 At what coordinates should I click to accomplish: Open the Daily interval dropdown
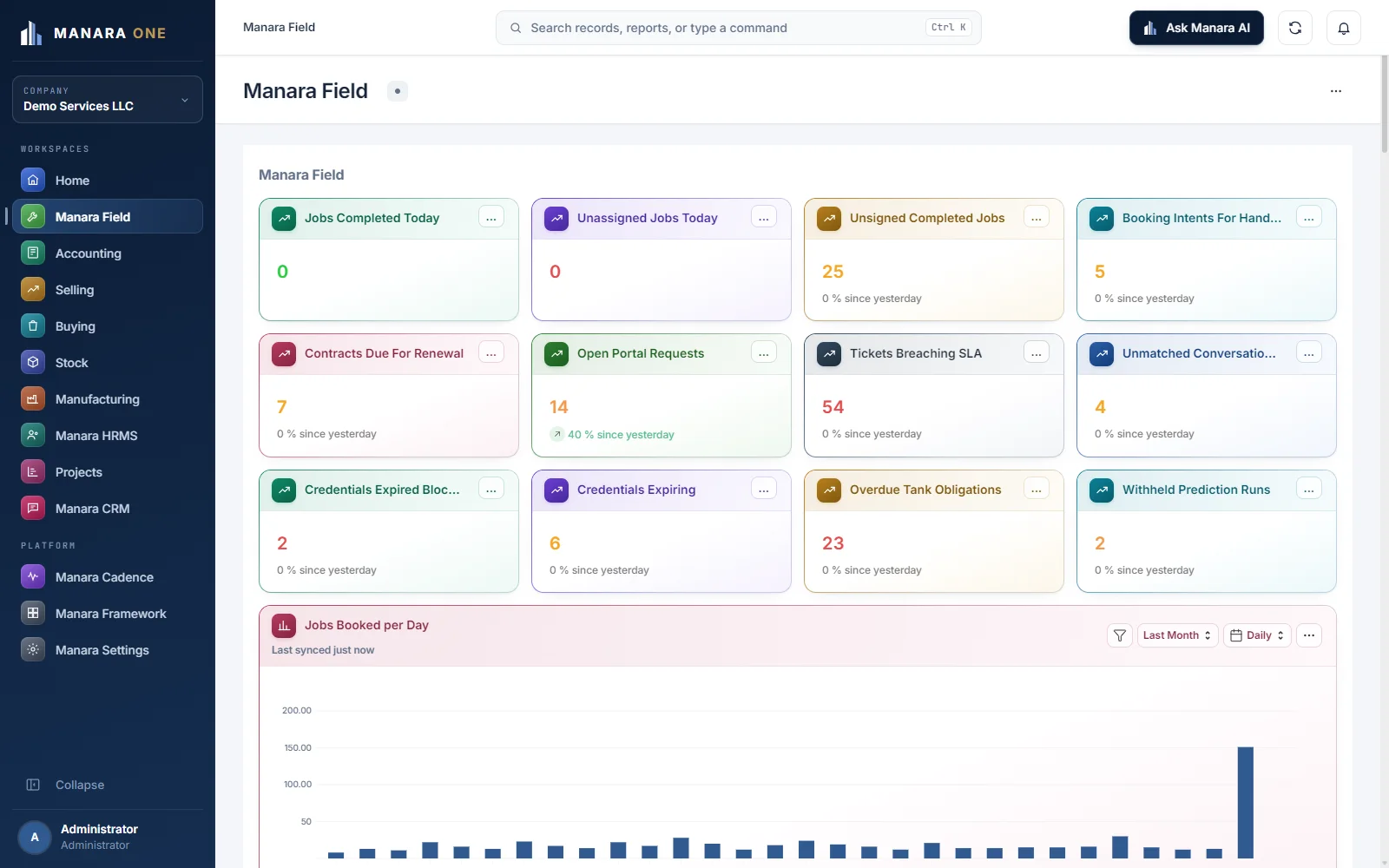(x=1258, y=635)
